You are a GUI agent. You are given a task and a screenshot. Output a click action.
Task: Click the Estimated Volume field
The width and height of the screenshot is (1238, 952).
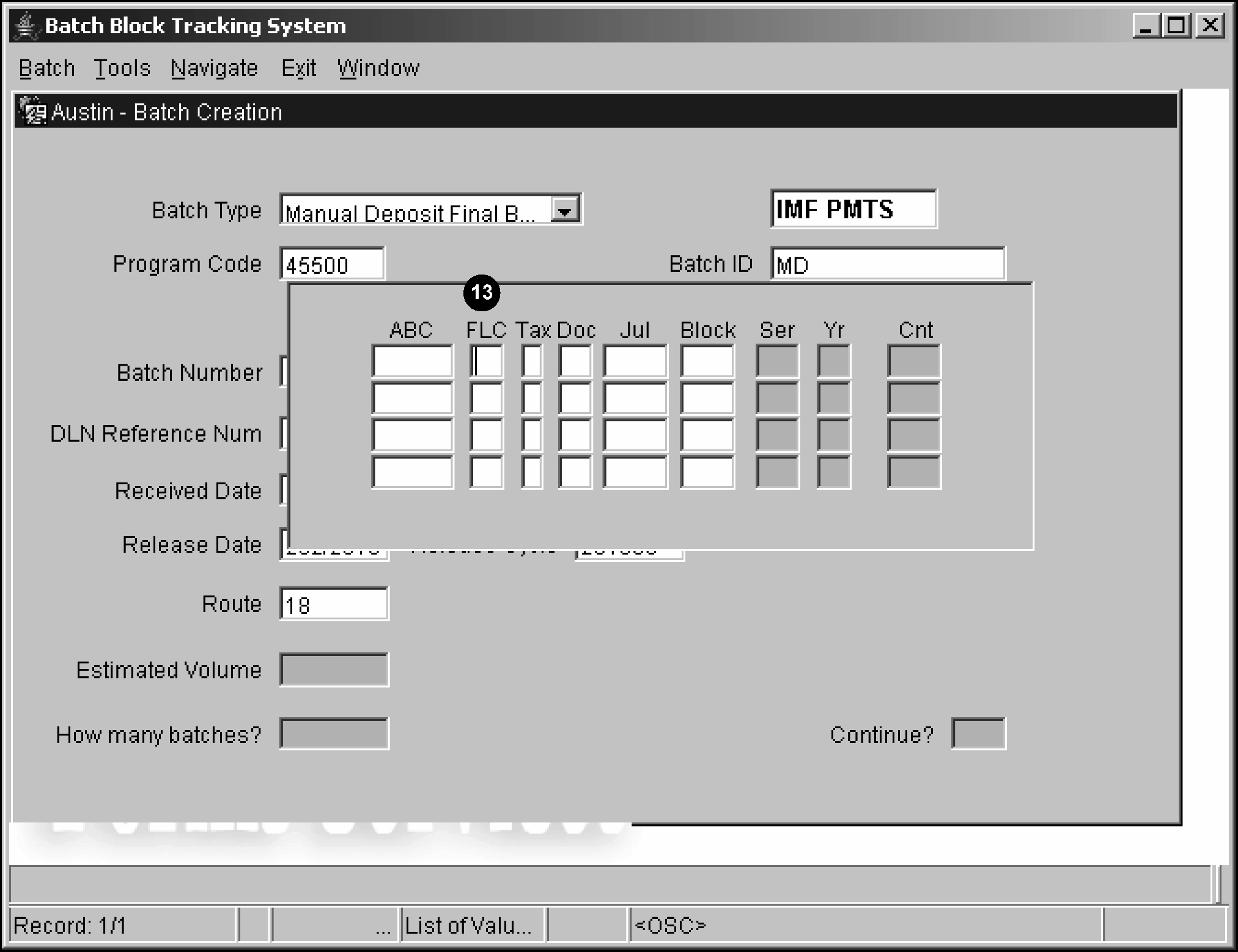[x=334, y=670]
